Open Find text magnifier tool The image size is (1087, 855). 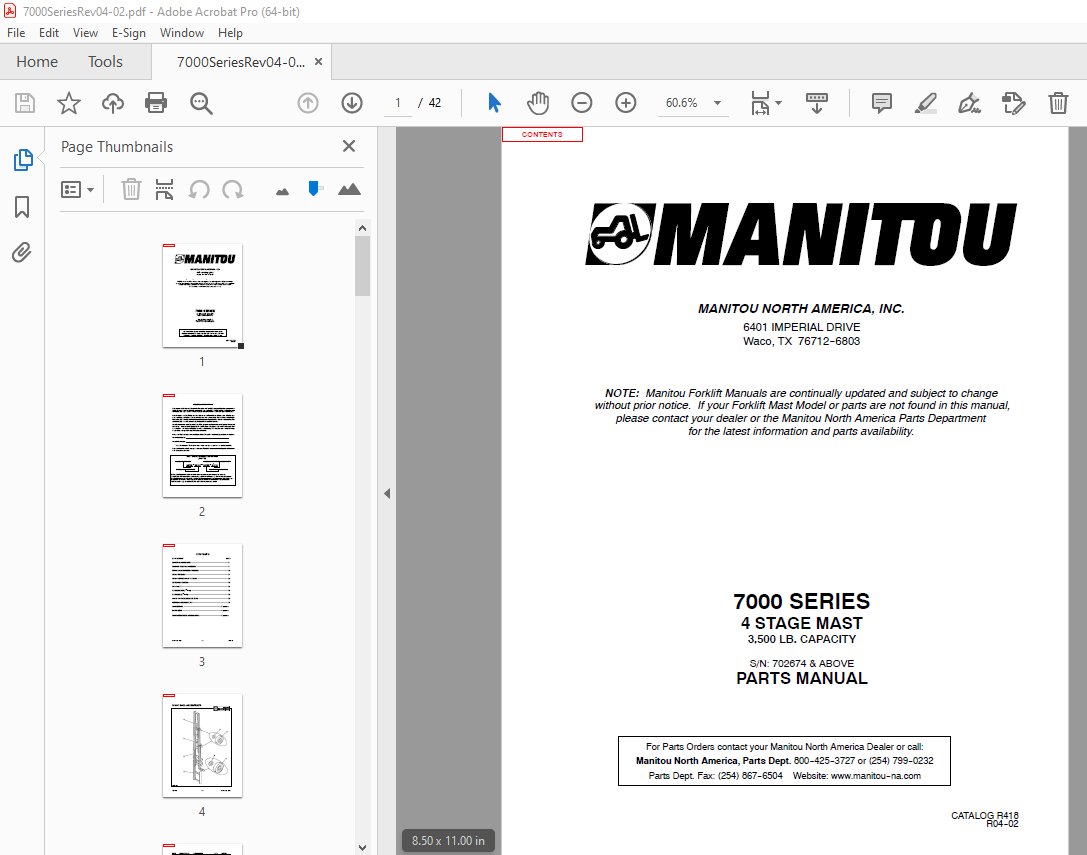[x=201, y=103]
